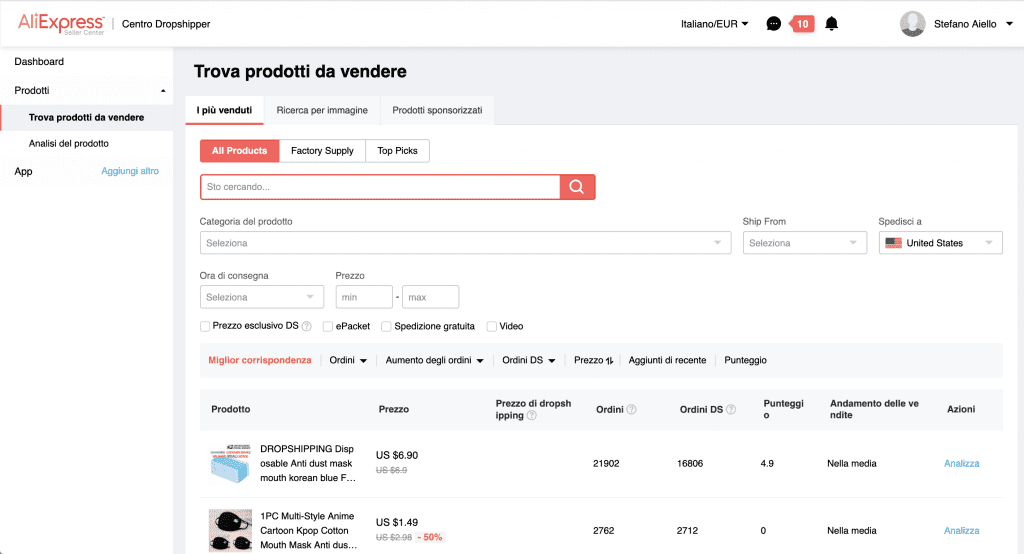Expand the Aumento degli ordini sort dropdown
The image size is (1024, 554).
tap(434, 360)
